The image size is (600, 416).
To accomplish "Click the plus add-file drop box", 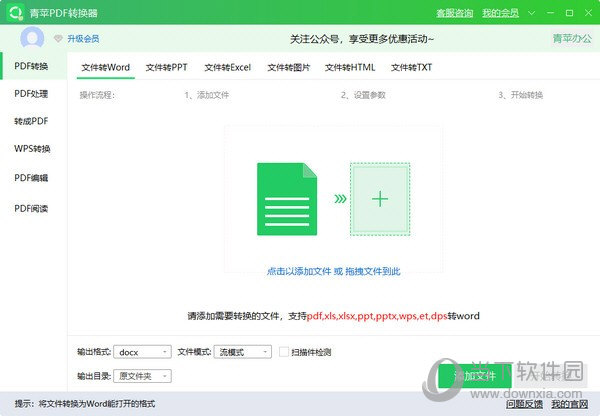I will (380, 199).
